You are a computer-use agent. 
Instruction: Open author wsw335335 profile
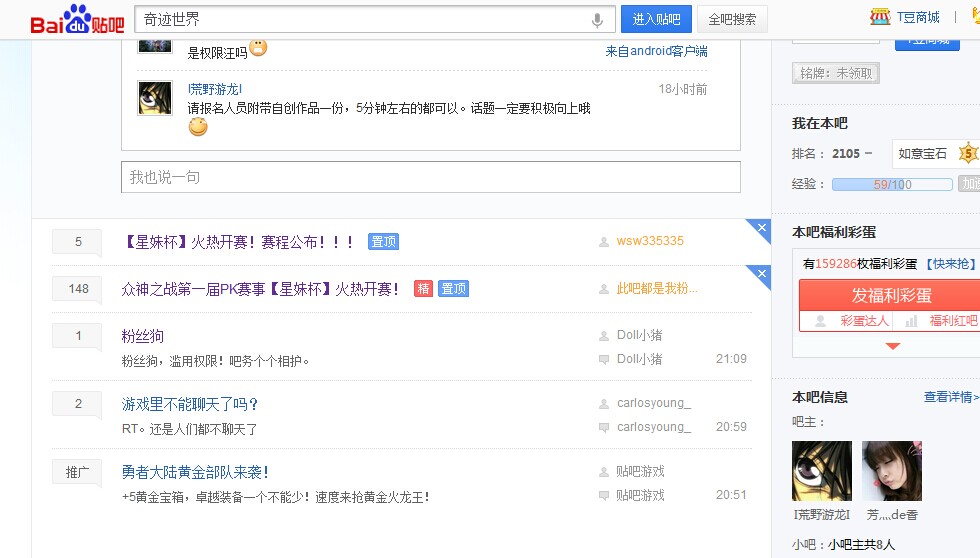coord(650,241)
